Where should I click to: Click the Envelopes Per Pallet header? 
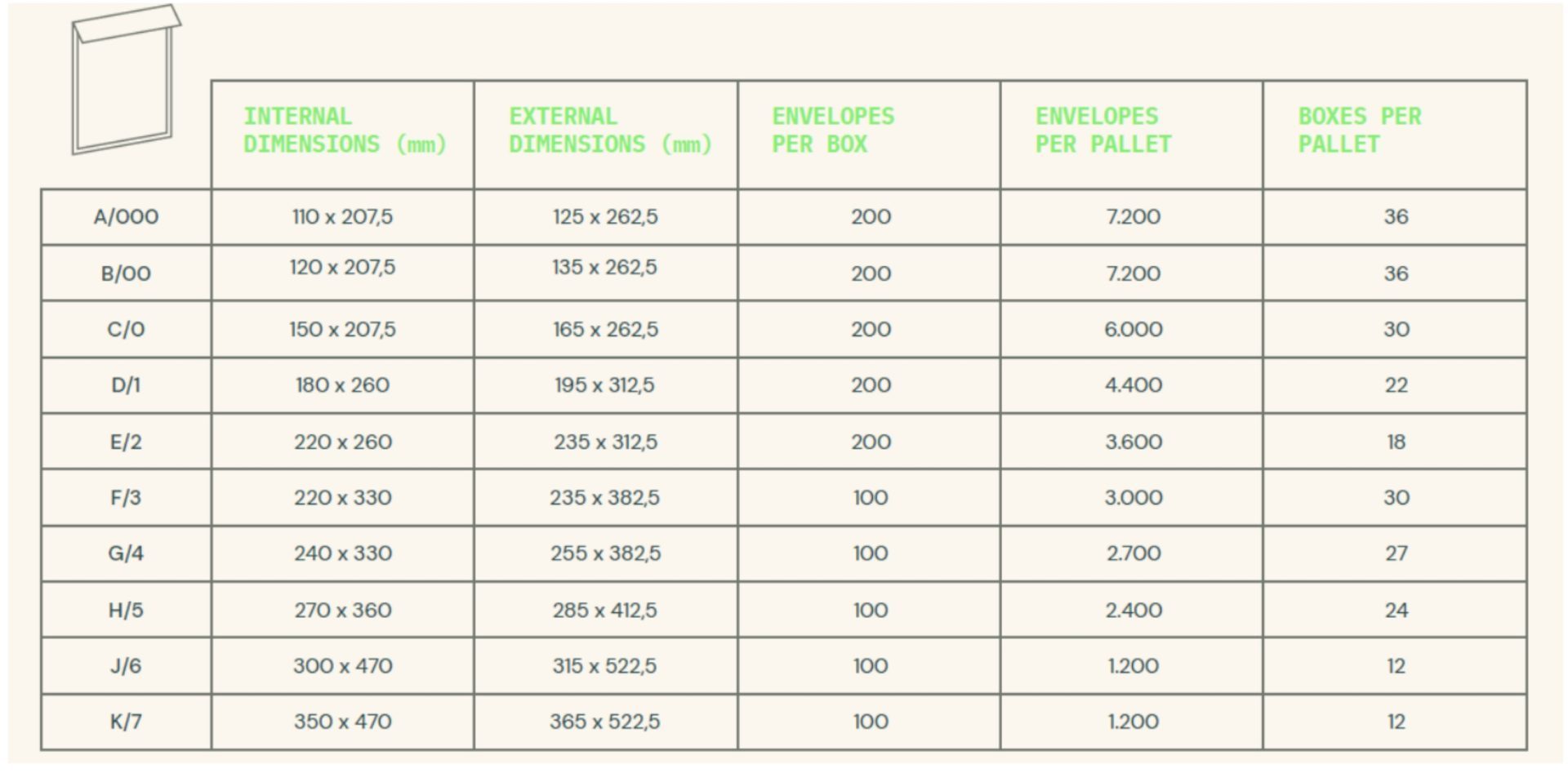tap(1103, 131)
